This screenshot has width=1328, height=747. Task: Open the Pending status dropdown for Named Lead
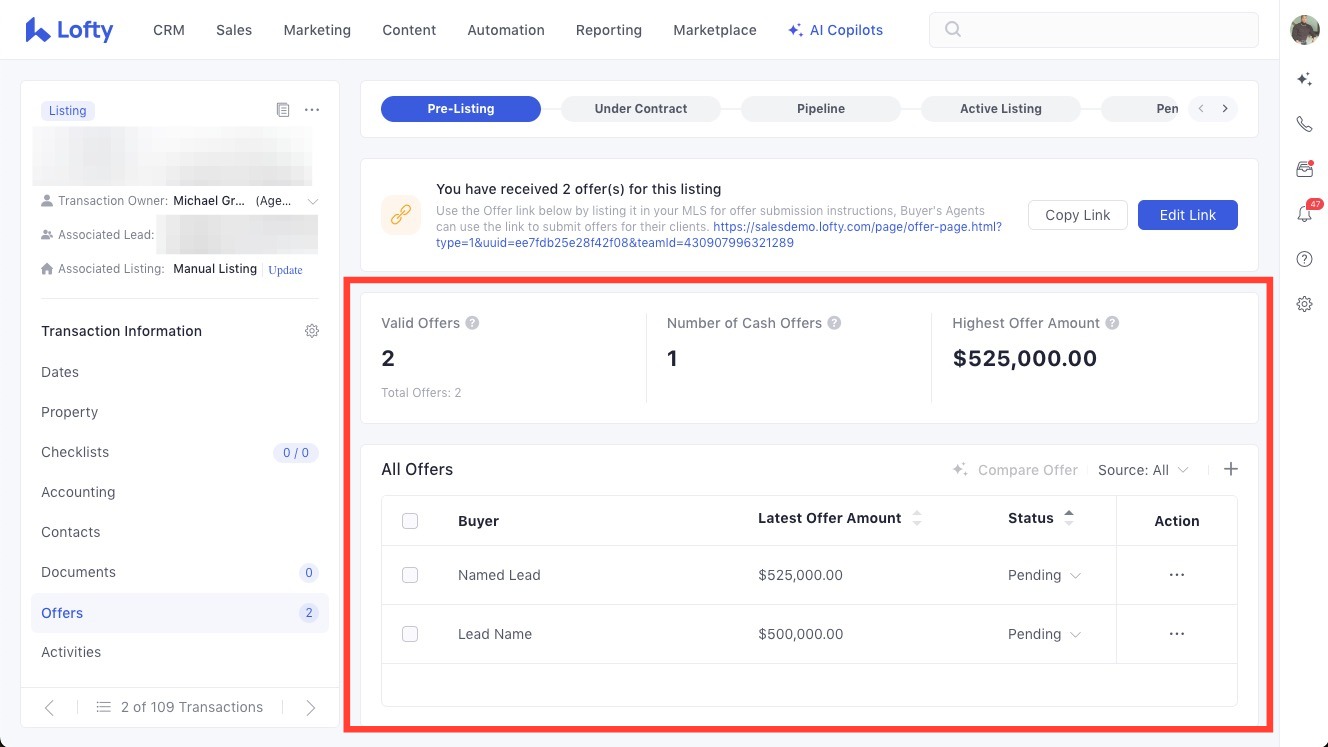coord(1044,575)
